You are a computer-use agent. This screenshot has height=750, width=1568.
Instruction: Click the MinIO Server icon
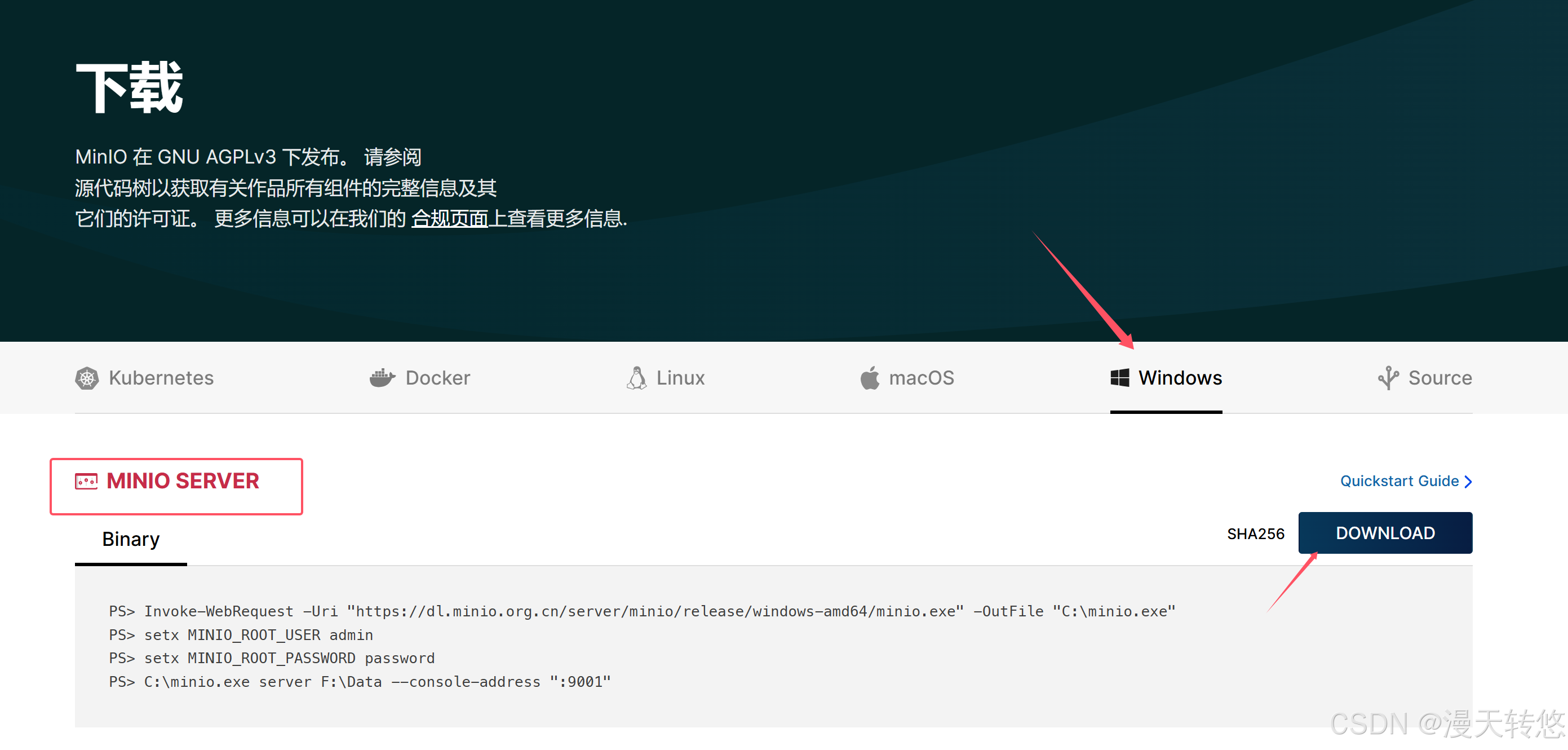click(x=86, y=482)
